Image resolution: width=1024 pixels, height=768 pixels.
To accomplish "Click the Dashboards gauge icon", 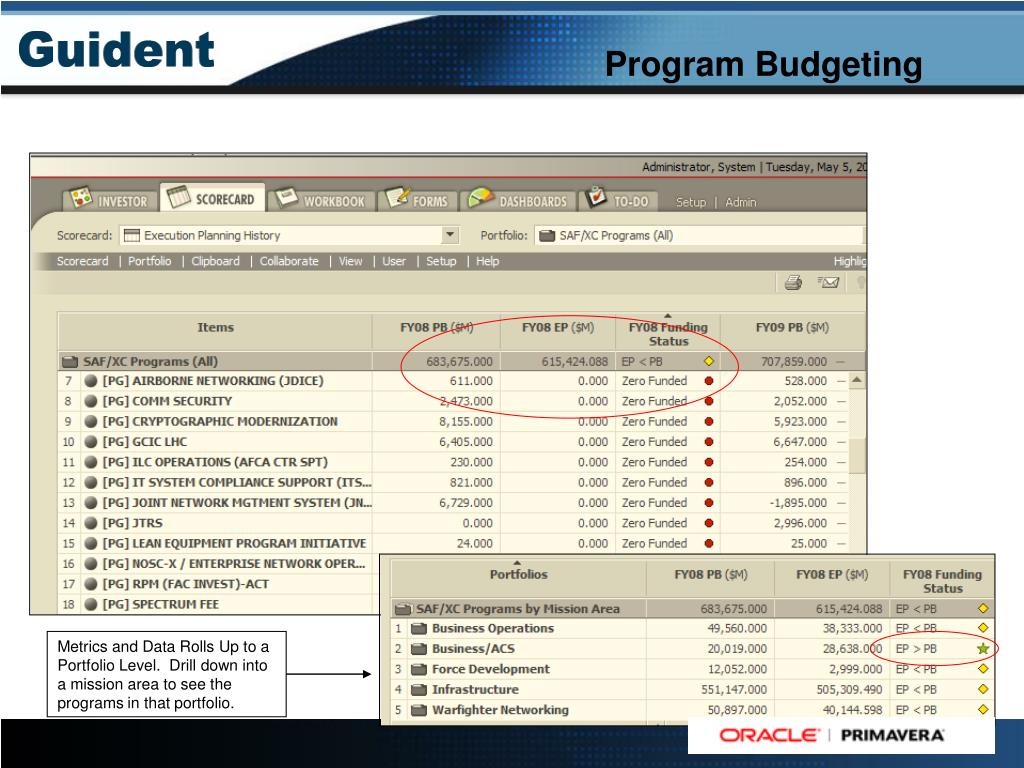I will (481, 198).
